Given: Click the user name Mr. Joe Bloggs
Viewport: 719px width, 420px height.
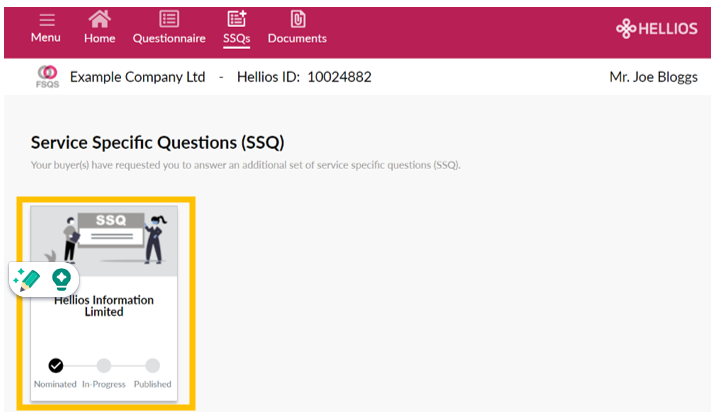Looking at the screenshot, I should click(x=653, y=77).
